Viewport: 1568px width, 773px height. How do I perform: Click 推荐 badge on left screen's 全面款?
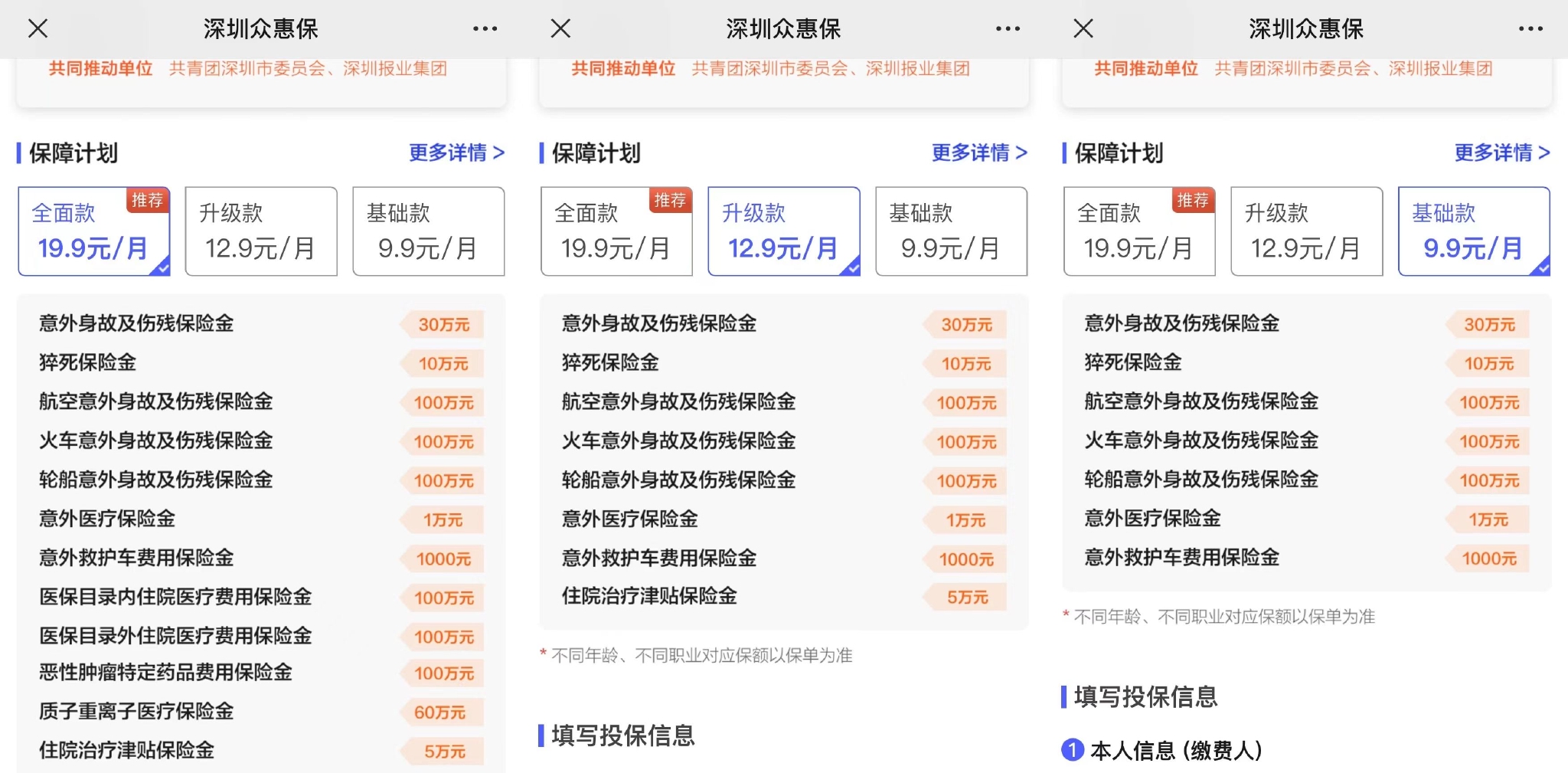click(x=148, y=201)
